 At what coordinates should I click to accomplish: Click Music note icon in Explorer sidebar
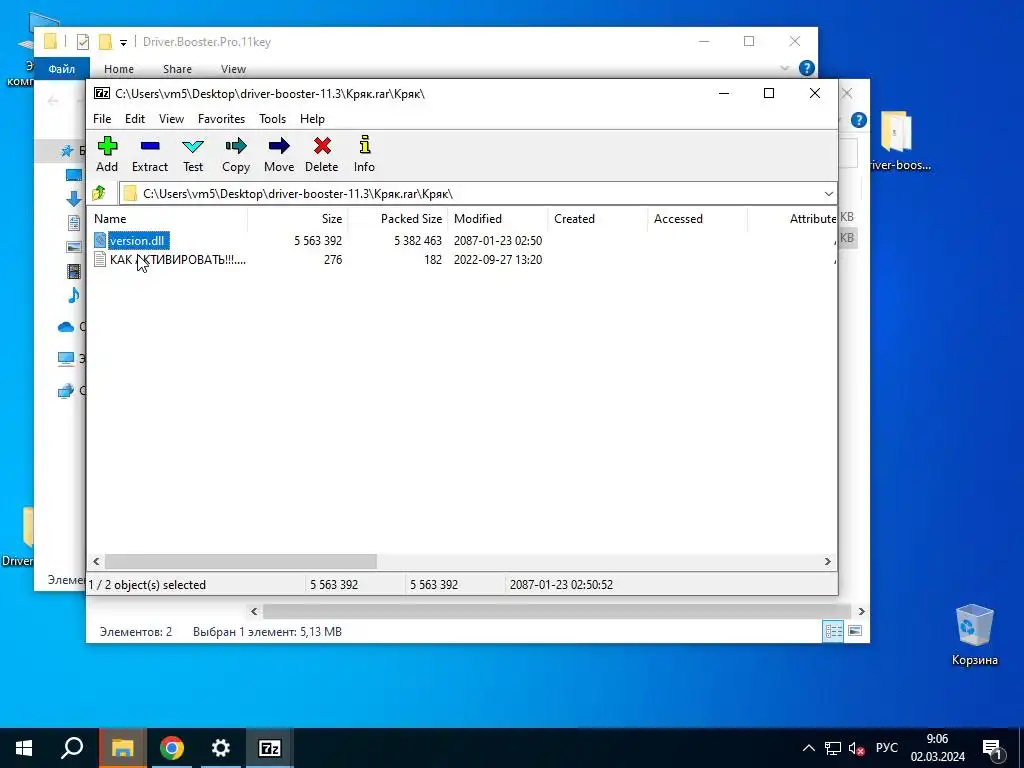click(x=74, y=295)
